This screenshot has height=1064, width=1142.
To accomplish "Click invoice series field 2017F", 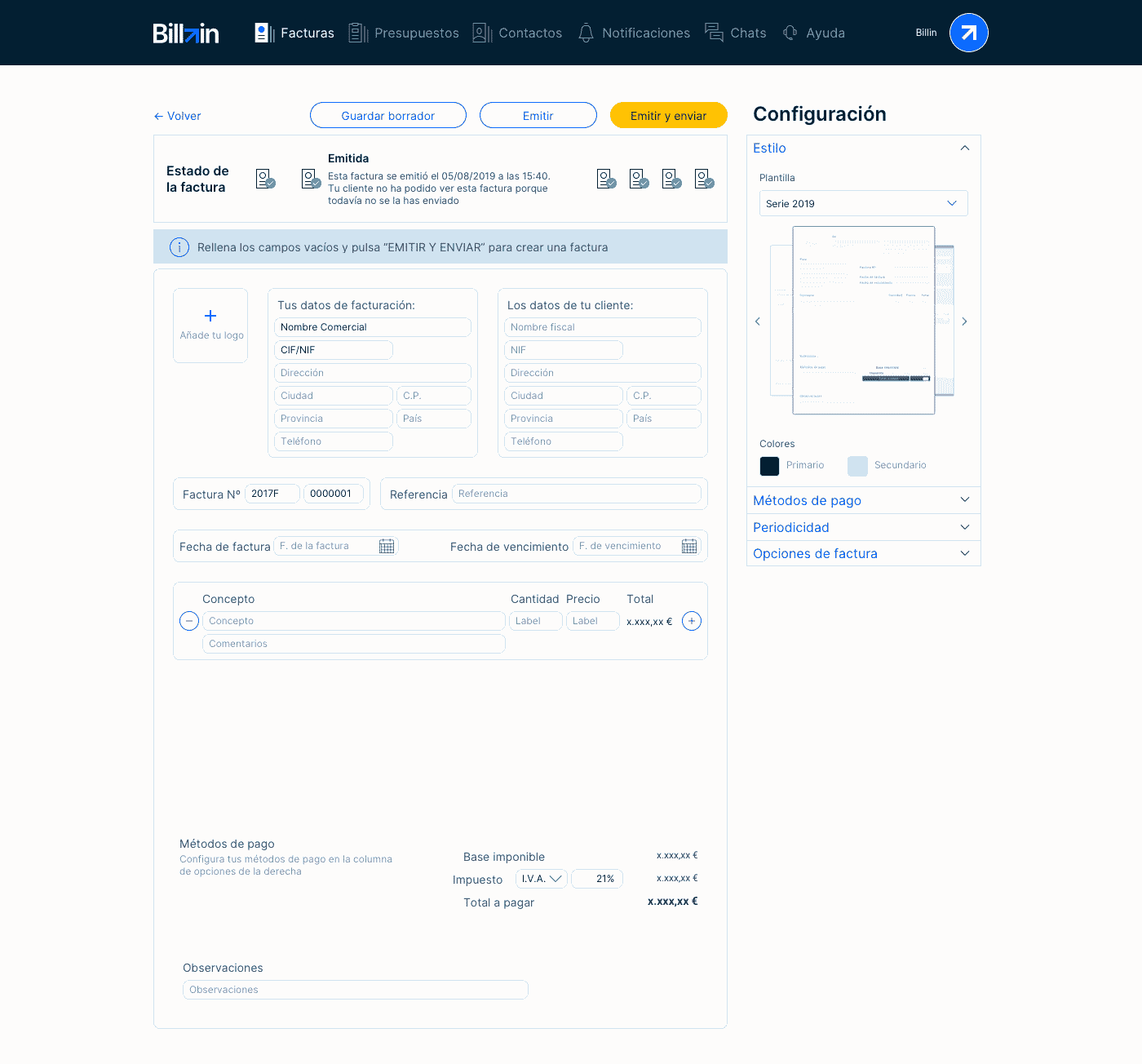I will click(x=272, y=494).
